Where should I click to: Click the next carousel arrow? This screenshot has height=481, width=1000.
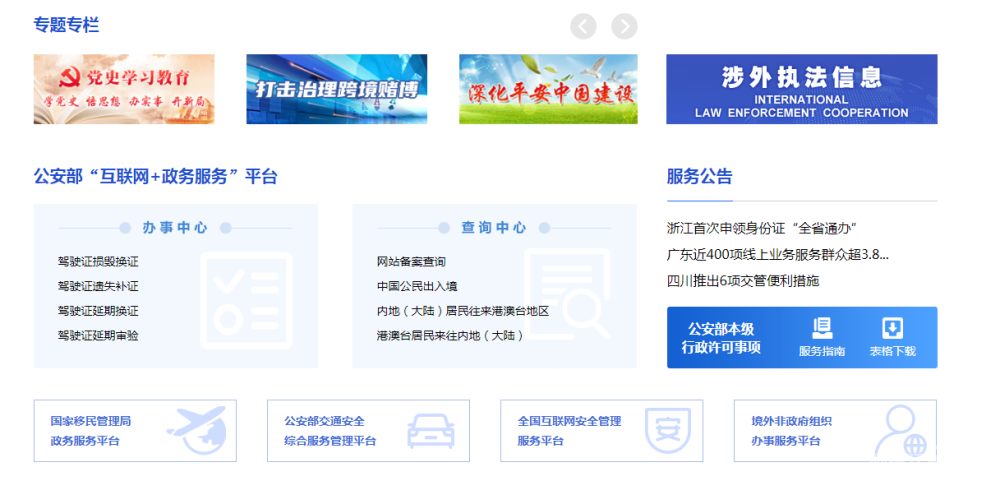[x=624, y=26]
